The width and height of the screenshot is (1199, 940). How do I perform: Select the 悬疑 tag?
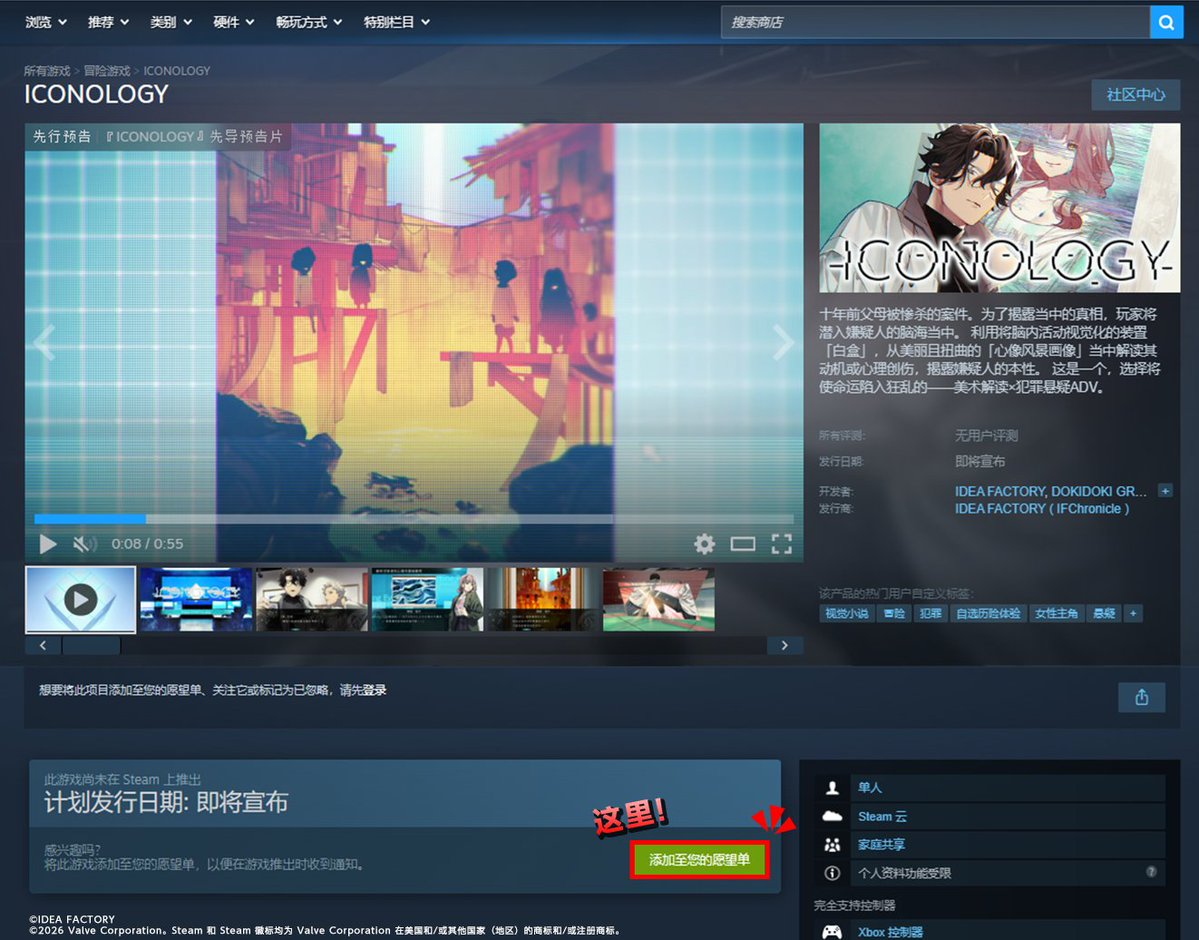point(1104,613)
